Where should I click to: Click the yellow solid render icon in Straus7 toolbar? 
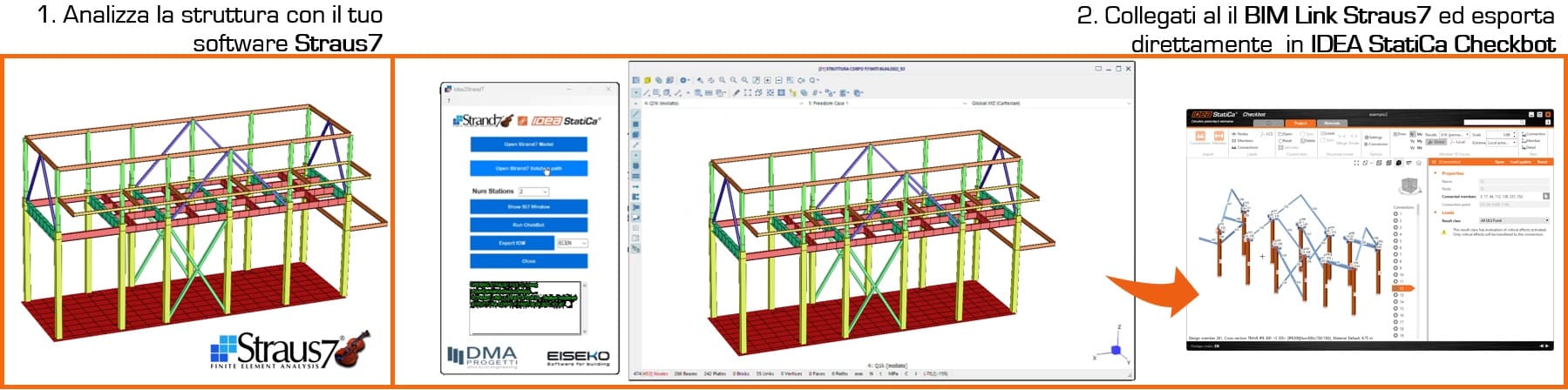648,80
